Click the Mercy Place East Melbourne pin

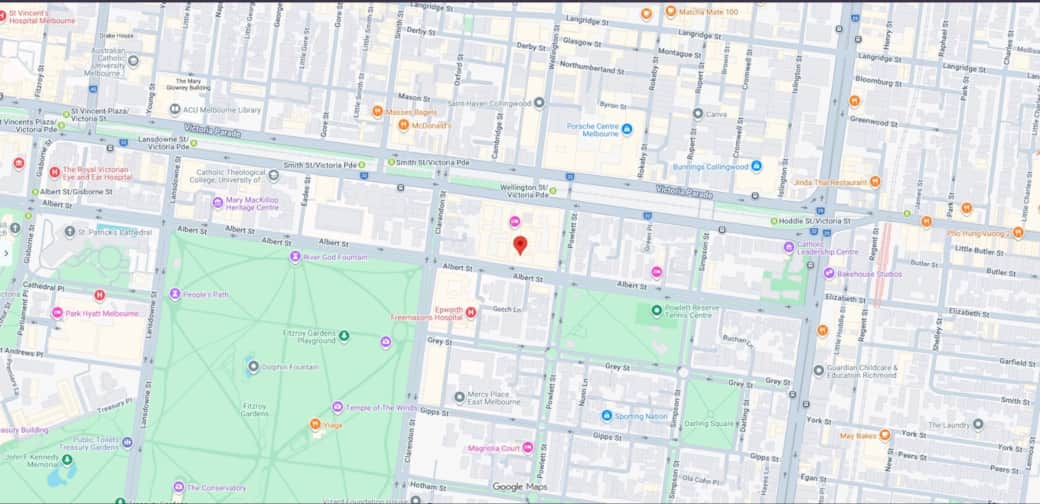tap(460, 397)
